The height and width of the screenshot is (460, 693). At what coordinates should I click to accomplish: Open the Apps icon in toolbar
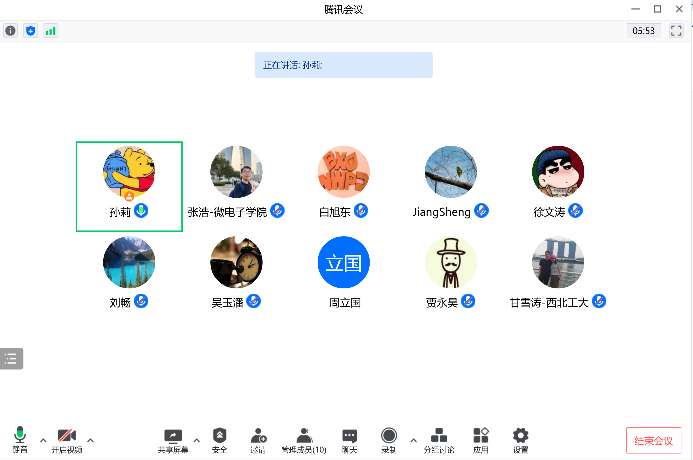481,437
